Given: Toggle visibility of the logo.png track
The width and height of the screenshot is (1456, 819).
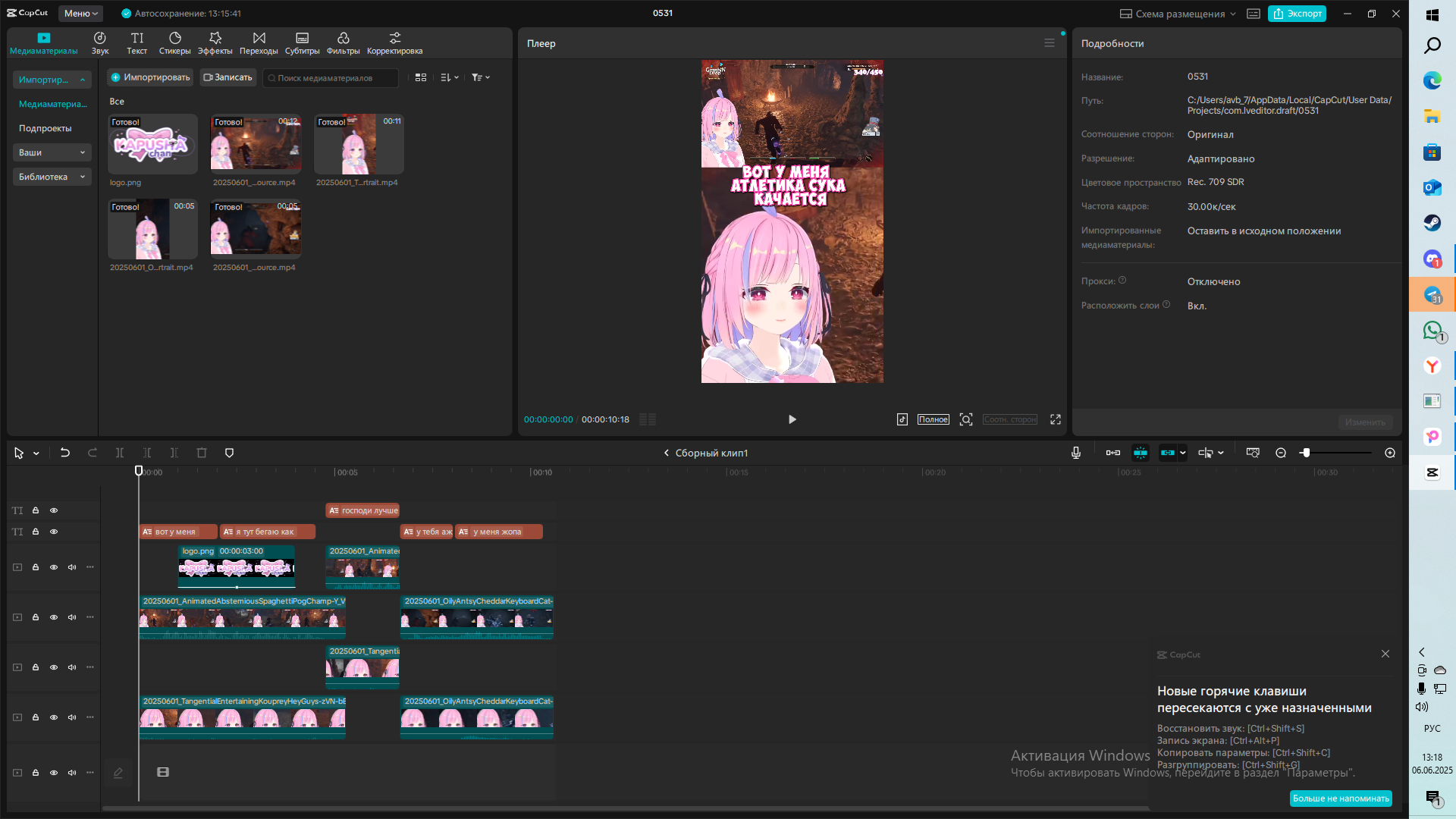Looking at the screenshot, I should [x=54, y=567].
